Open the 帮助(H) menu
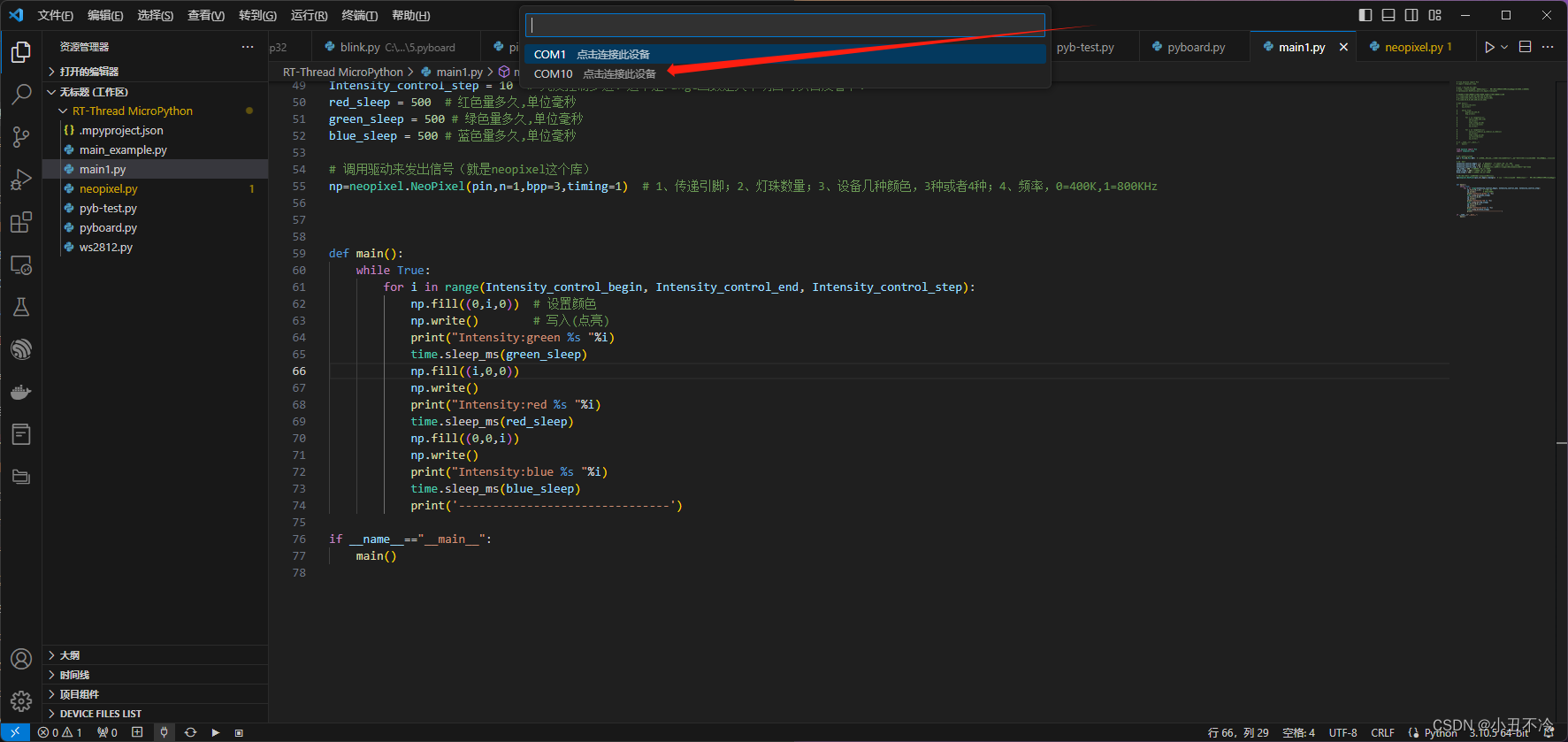The image size is (1568, 742). (410, 16)
